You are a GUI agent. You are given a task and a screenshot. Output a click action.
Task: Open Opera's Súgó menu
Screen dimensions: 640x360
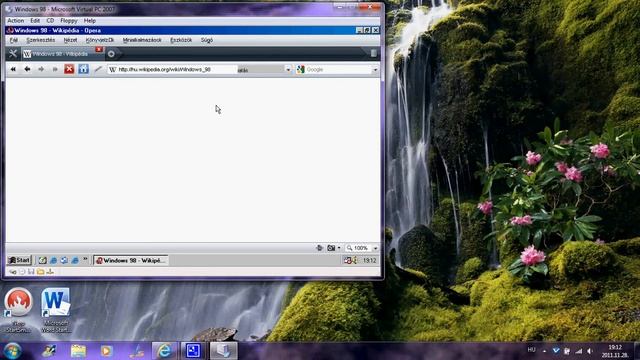point(207,40)
